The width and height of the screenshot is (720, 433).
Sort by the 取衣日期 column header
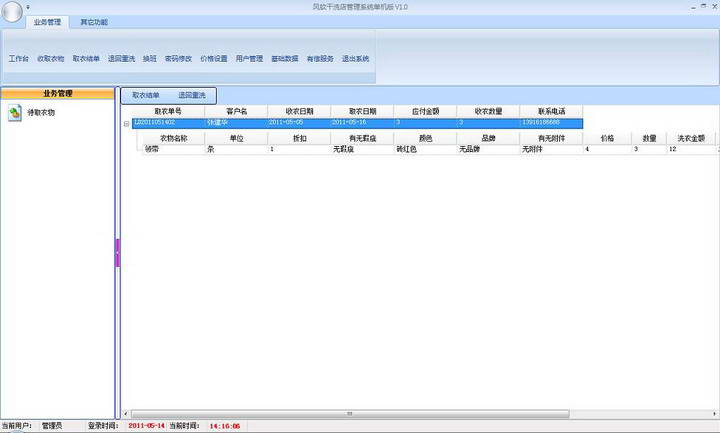click(362, 111)
